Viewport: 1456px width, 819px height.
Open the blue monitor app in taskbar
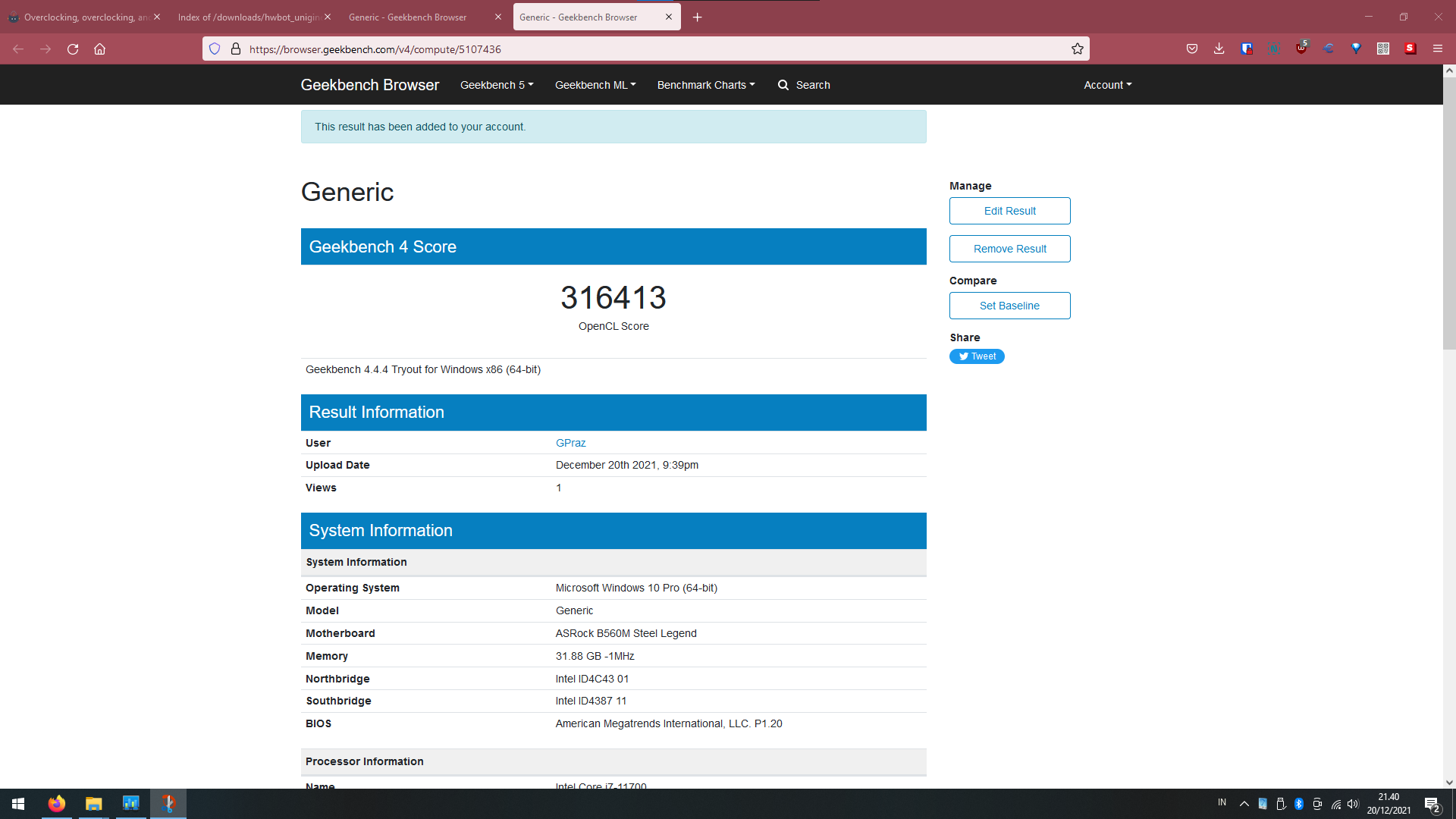(131, 804)
